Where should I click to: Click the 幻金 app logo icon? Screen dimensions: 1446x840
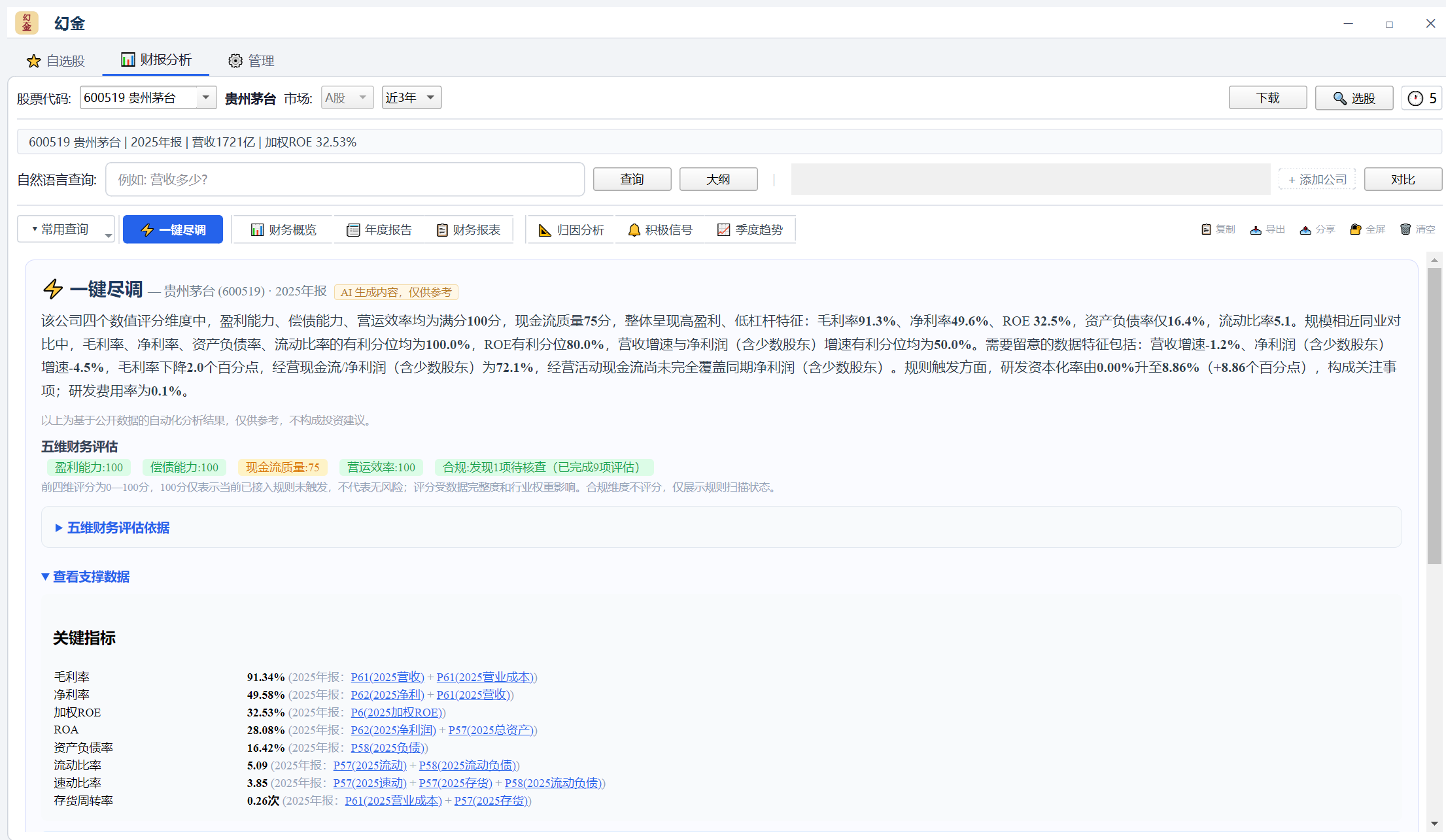(x=27, y=23)
